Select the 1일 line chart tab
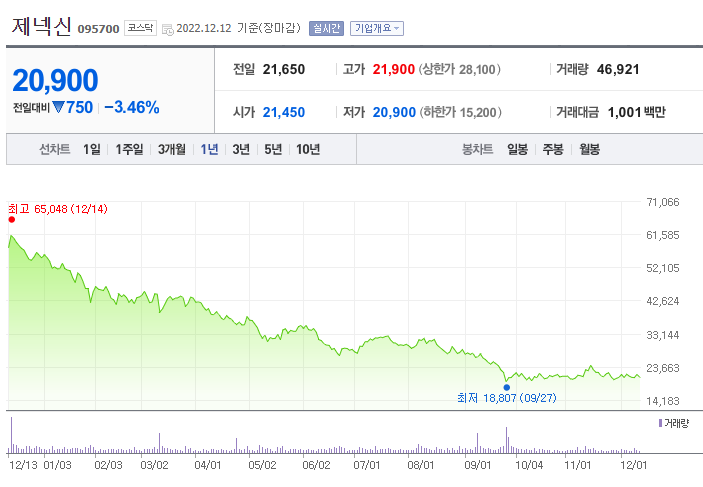Viewport: 703px width, 487px height. pyautogui.click(x=91, y=149)
